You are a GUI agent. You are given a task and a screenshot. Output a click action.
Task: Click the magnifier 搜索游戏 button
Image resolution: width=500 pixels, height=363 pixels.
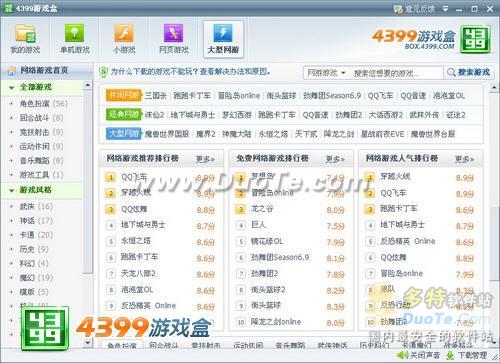[469, 72]
